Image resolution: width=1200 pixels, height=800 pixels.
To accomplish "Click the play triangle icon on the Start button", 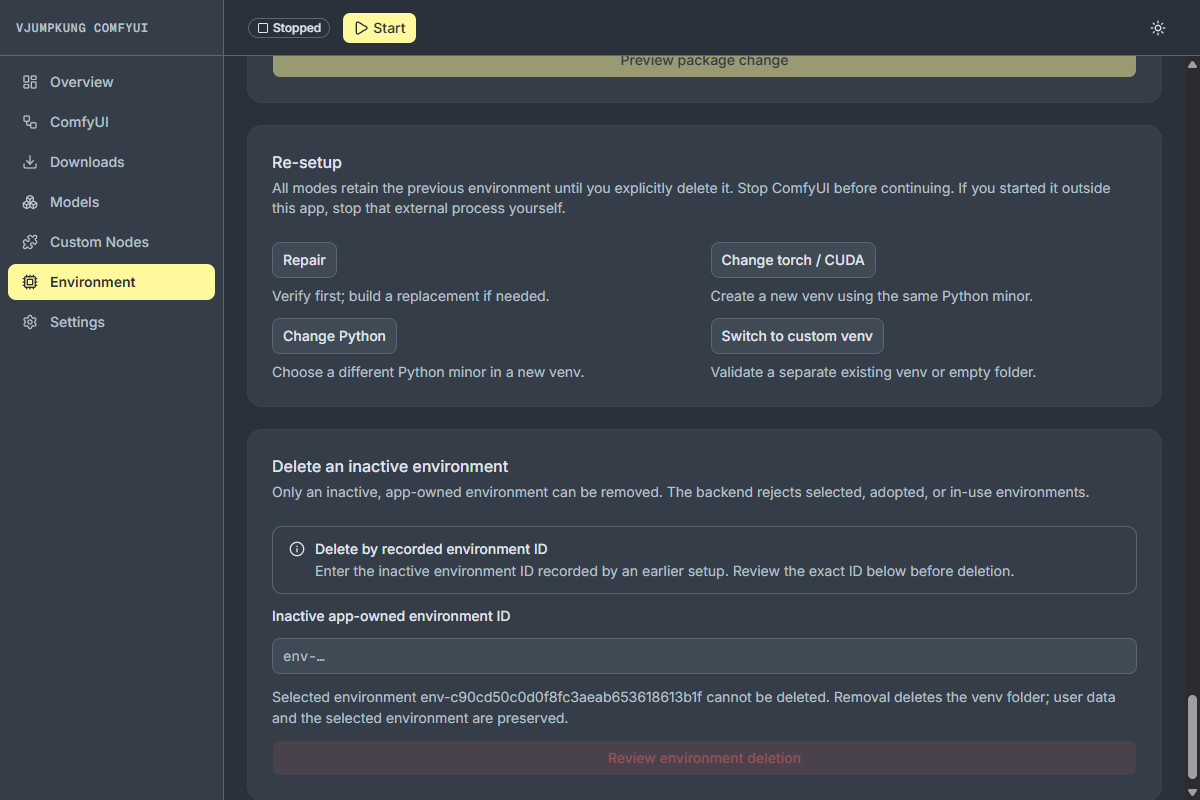I will click(x=361, y=28).
